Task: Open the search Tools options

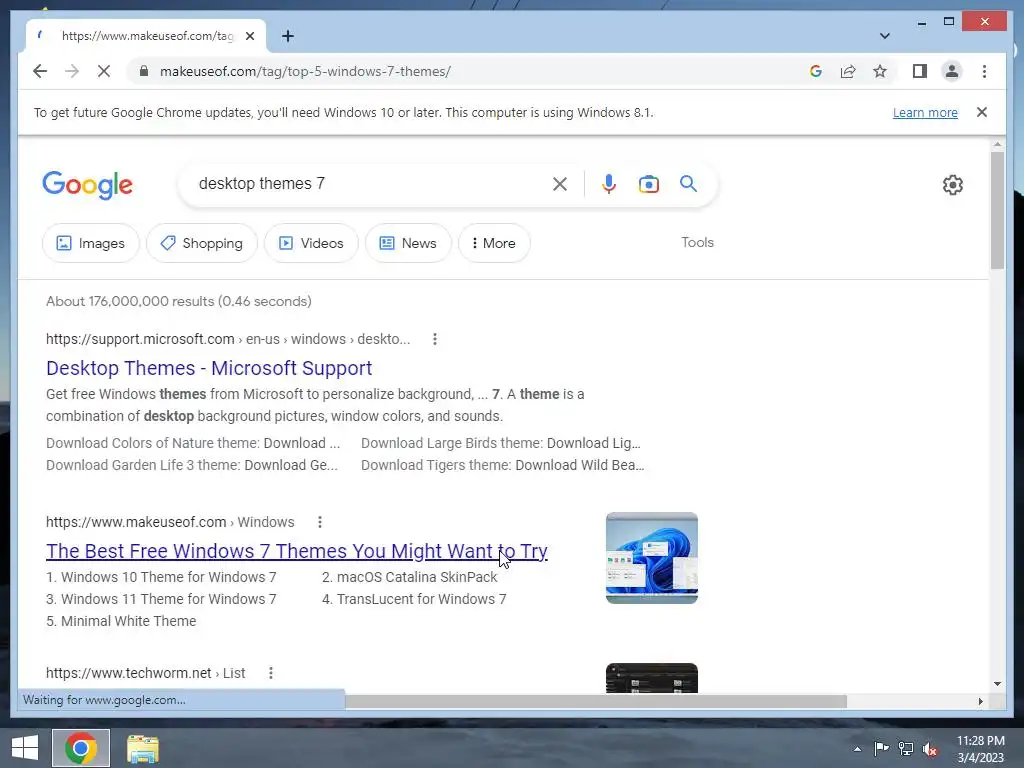Action: tap(697, 242)
